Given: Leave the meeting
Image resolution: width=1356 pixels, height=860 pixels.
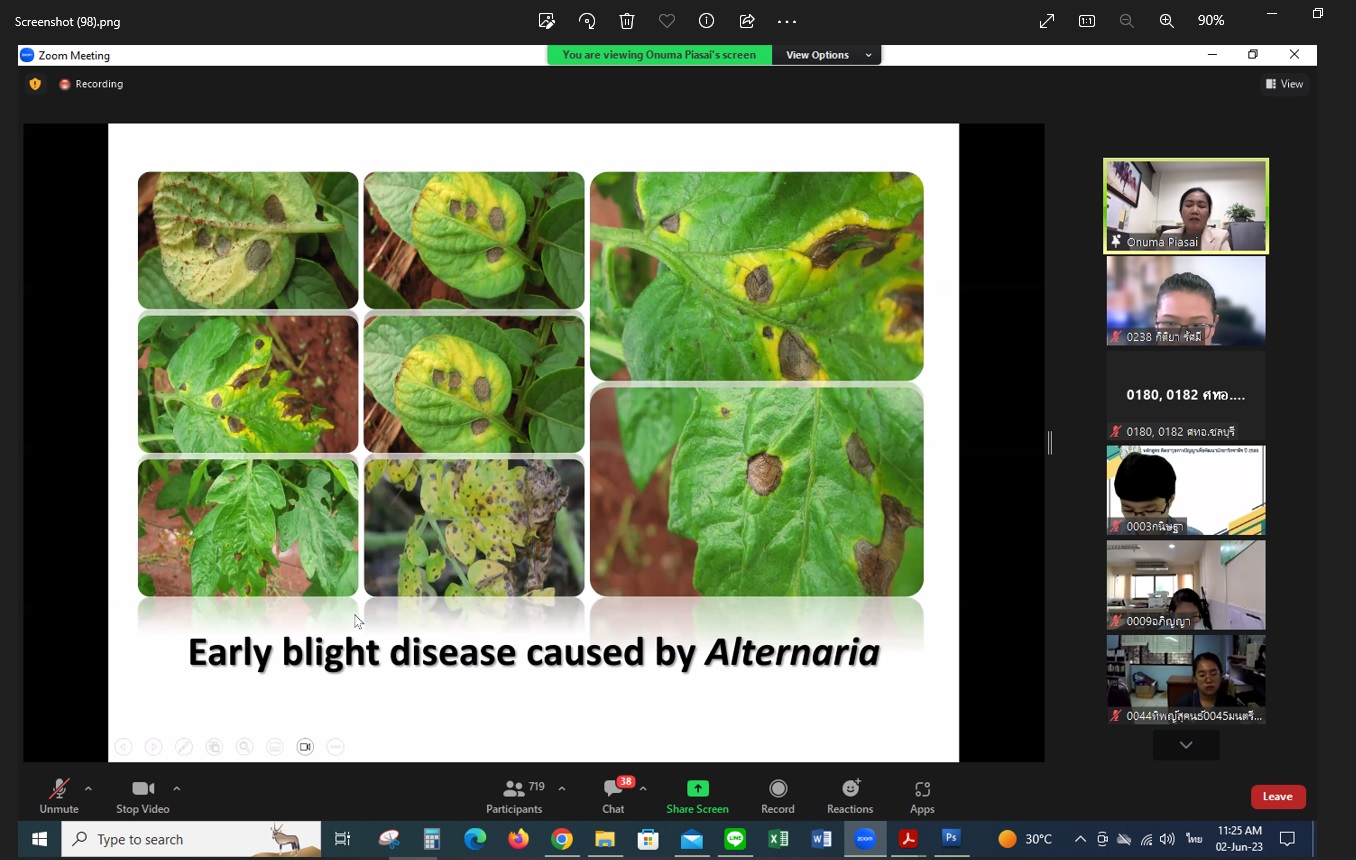Looking at the screenshot, I should 1277,797.
